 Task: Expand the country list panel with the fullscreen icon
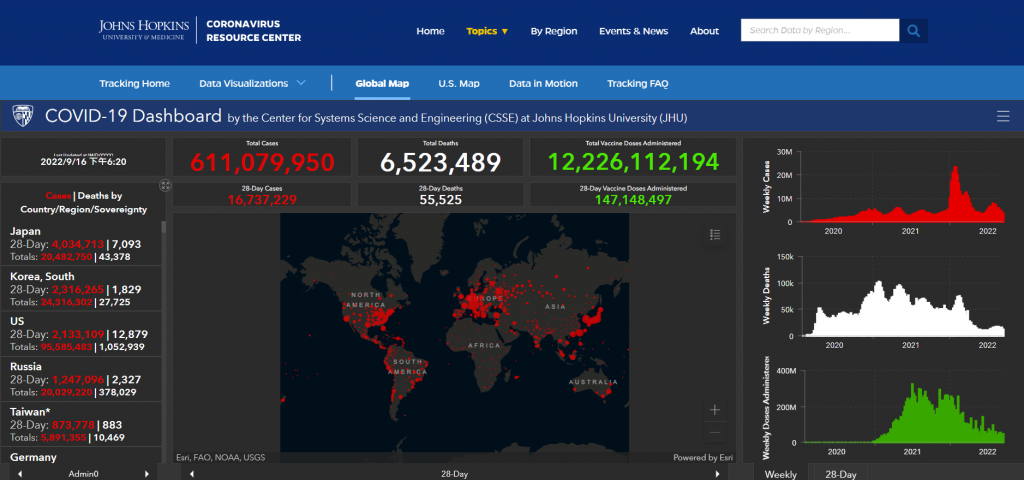point(165,186)
